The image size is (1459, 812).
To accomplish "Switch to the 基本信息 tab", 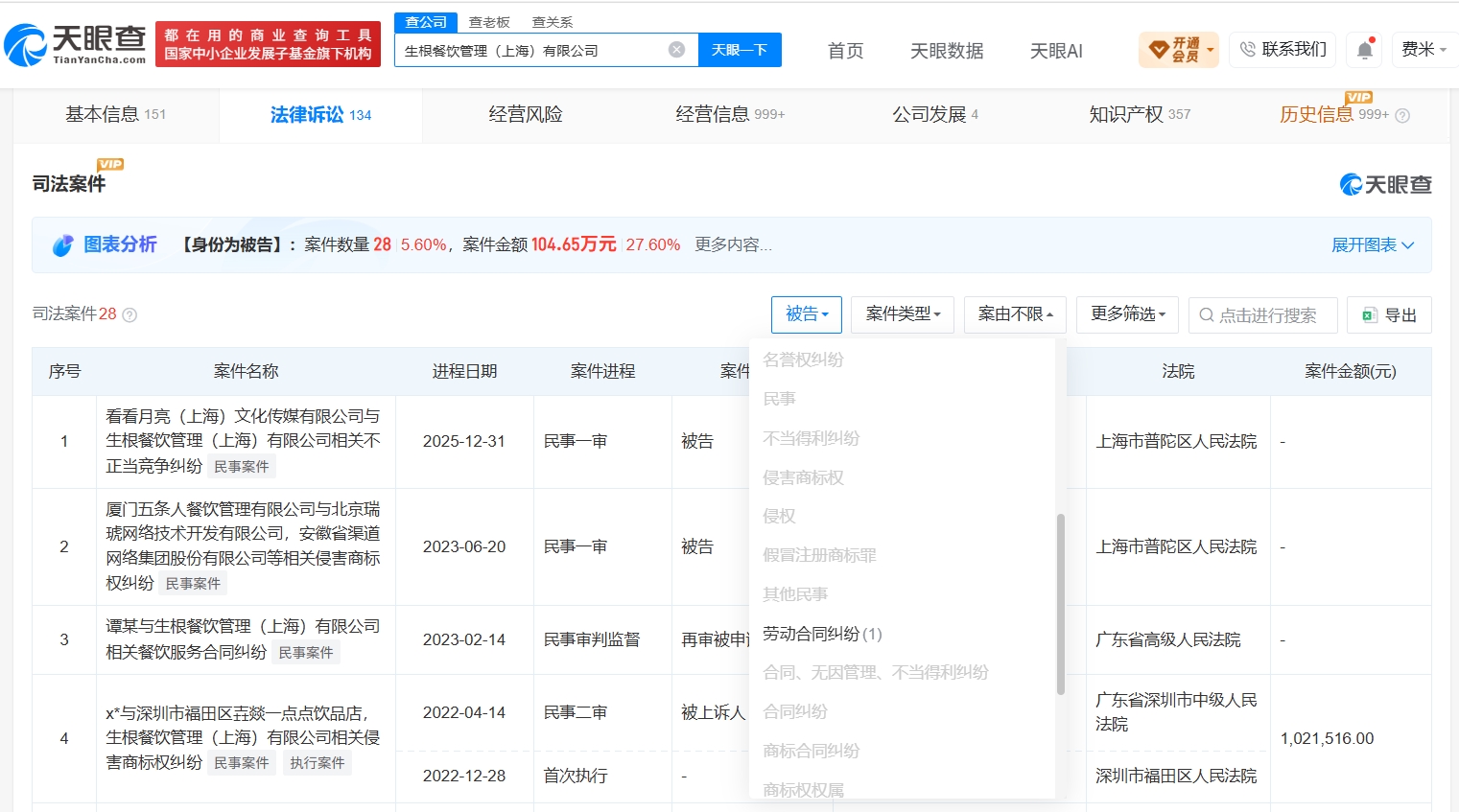I will coord(116,115).
